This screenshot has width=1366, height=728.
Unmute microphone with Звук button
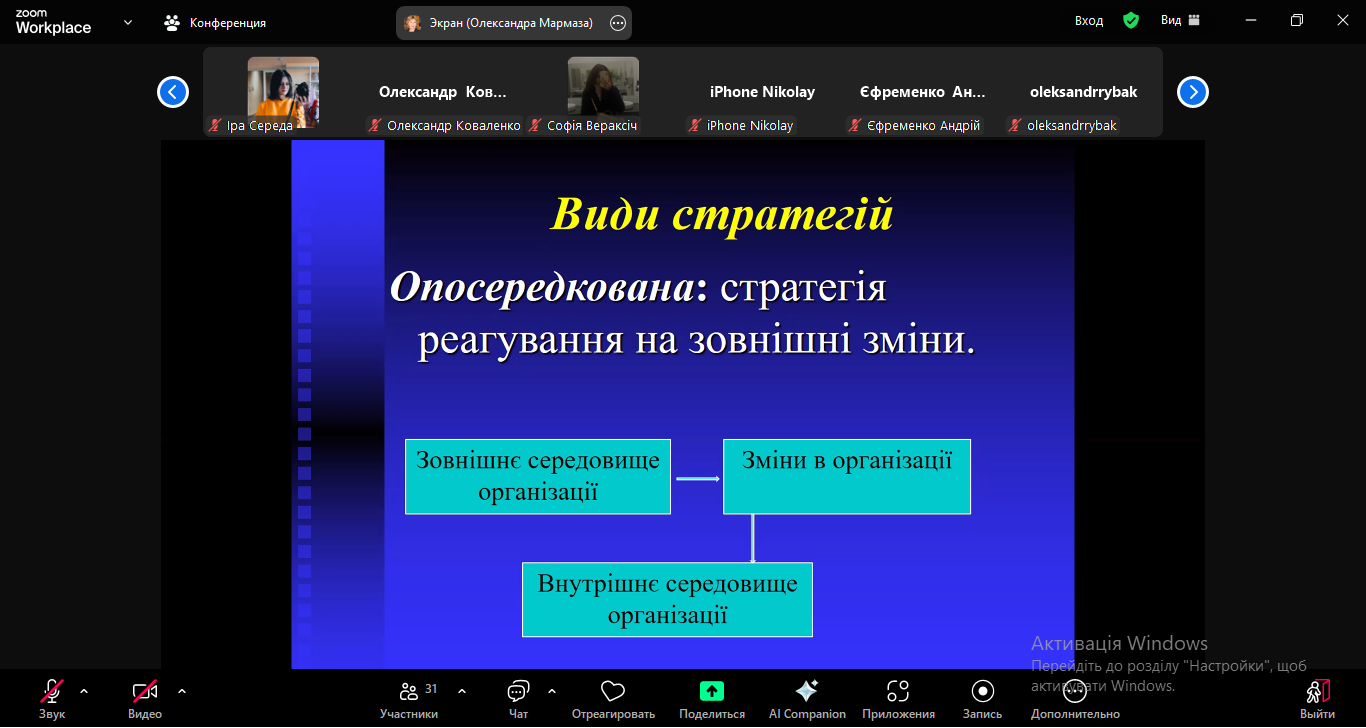pos(52,699)
